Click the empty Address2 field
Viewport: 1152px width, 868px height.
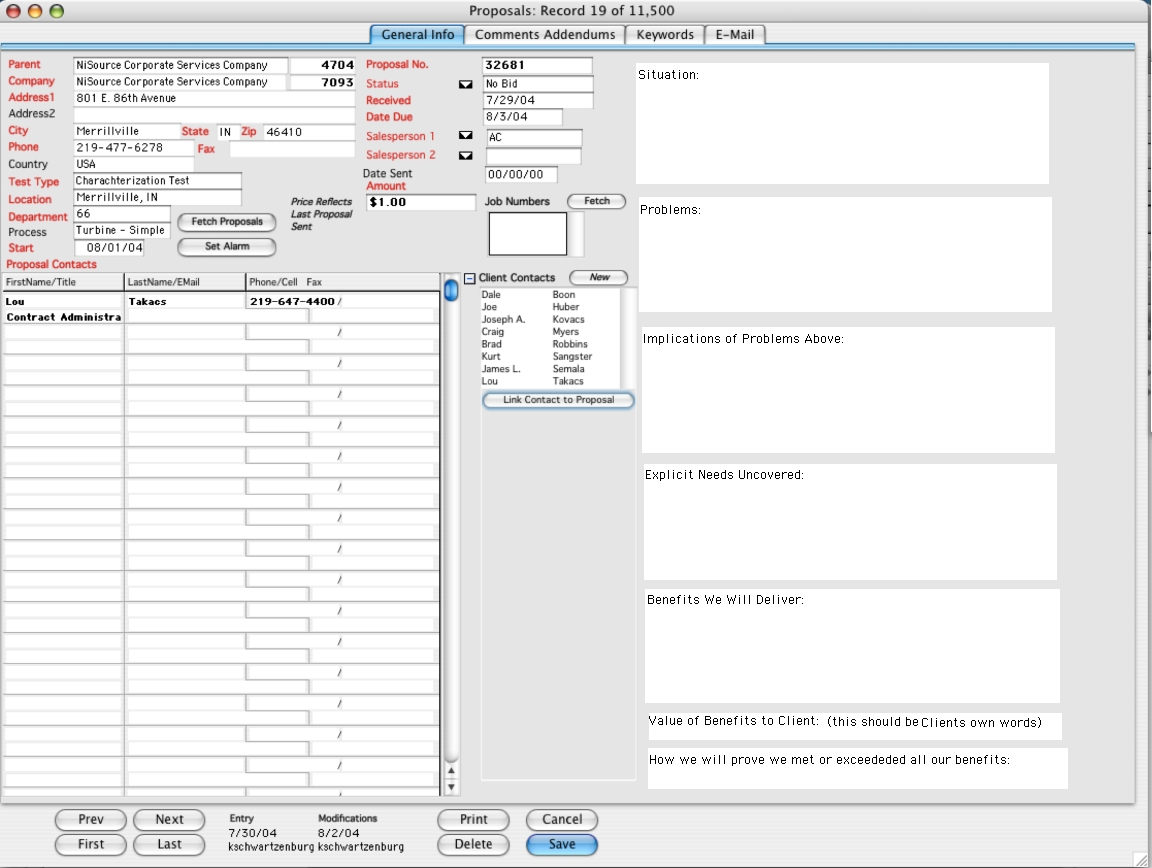[x=214, y=115]
